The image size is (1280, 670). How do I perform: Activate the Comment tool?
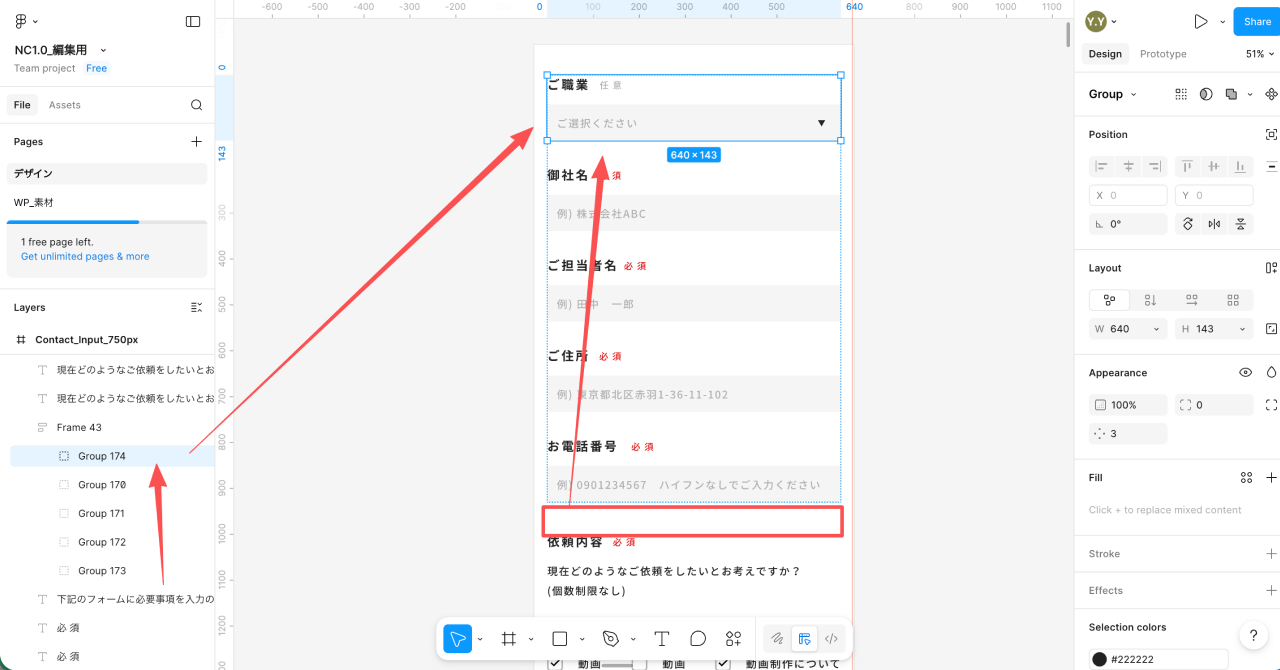tap(698, 639)
